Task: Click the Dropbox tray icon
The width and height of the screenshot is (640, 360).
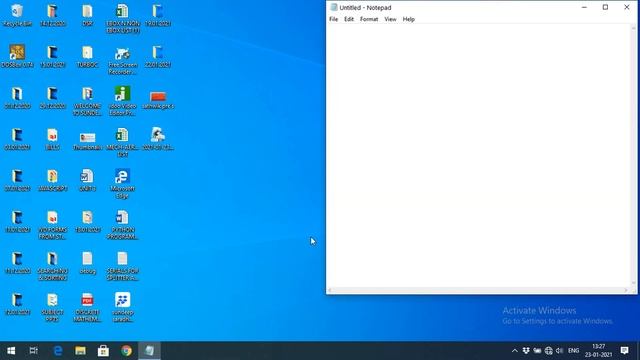Action: point(526,351)
